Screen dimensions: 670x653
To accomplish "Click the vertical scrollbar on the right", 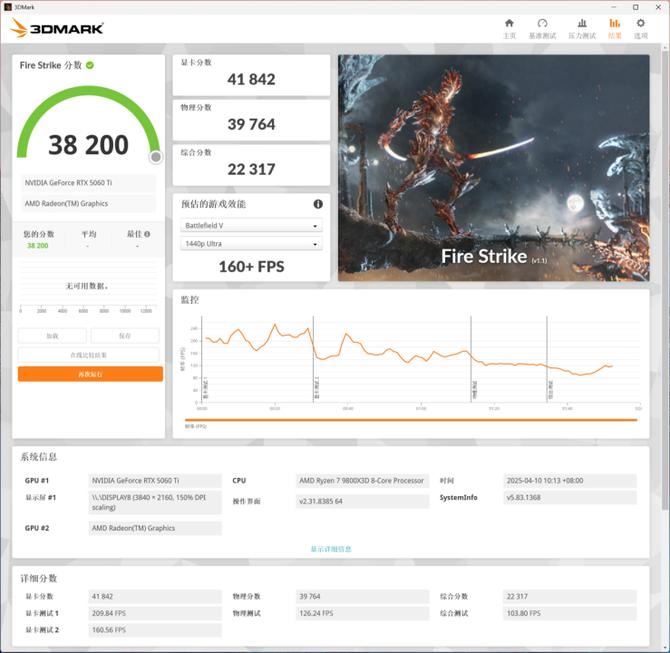I will click(x=666, y=278).
